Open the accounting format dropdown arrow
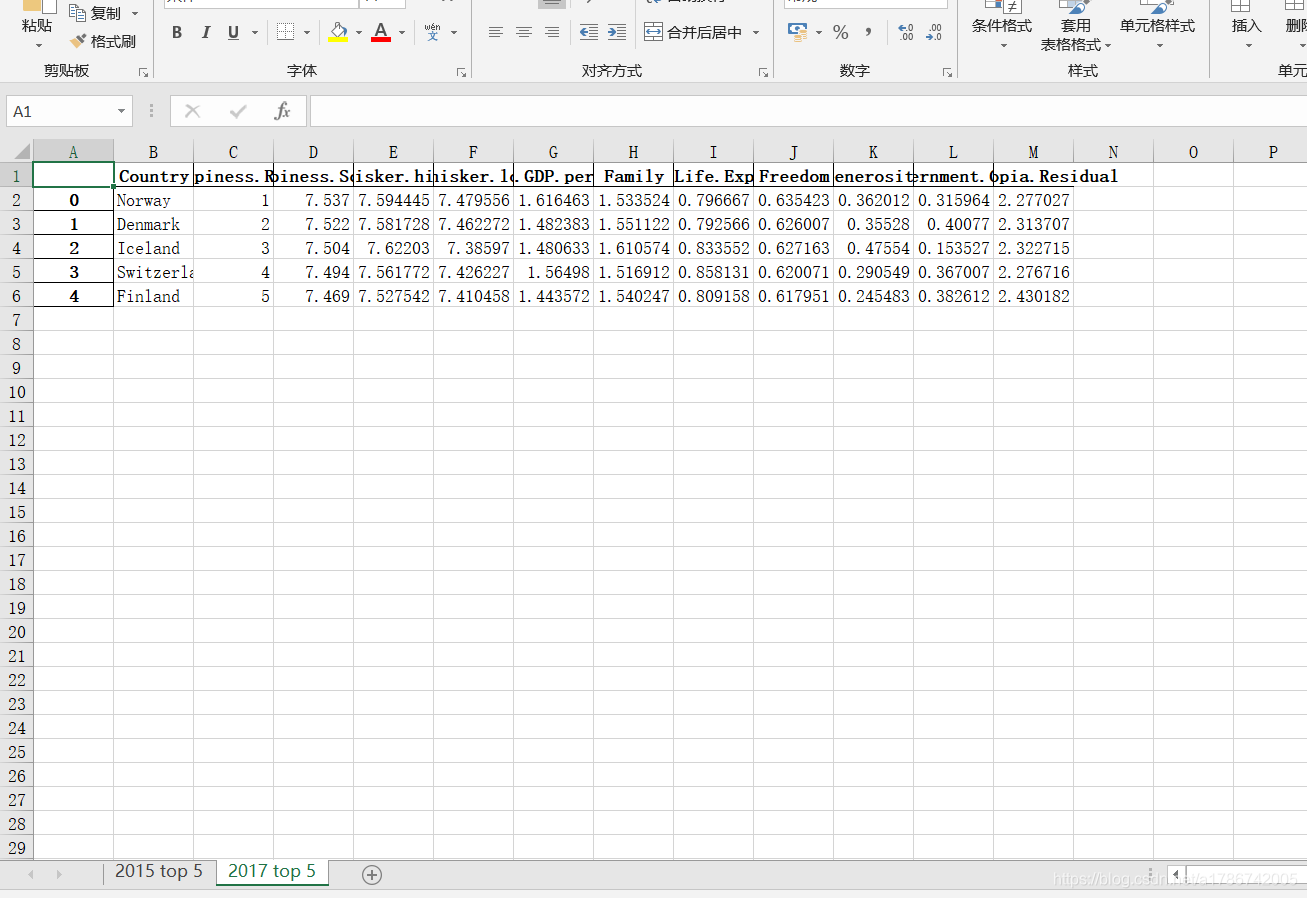Screen dimensions: 1307x898 click(818, 32)
